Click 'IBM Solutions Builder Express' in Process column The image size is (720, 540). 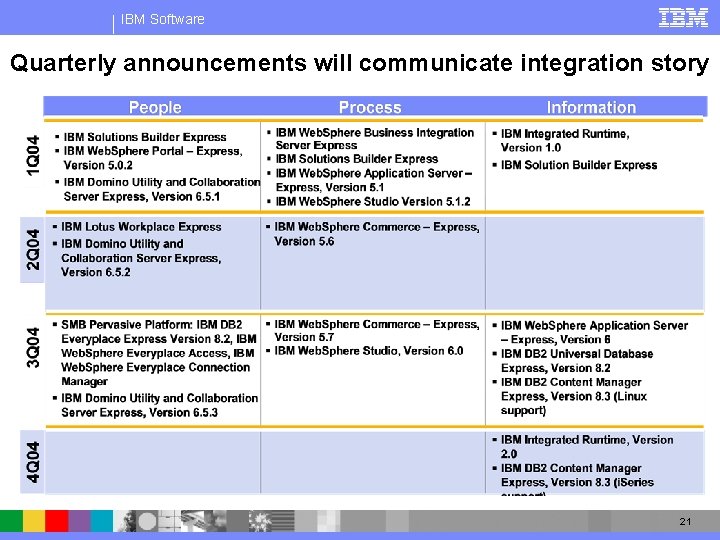(x=357, y=159)
